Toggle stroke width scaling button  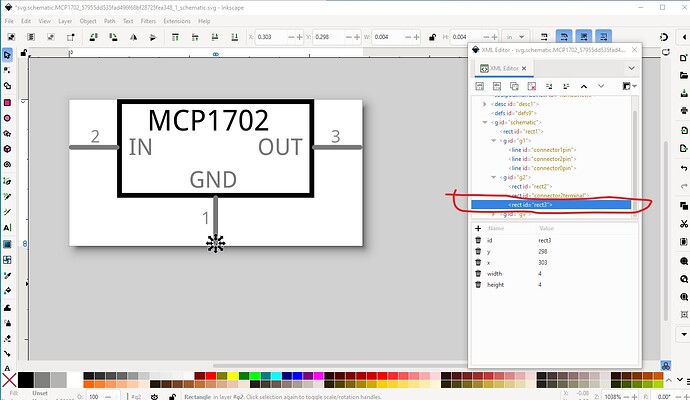(544, 37)
